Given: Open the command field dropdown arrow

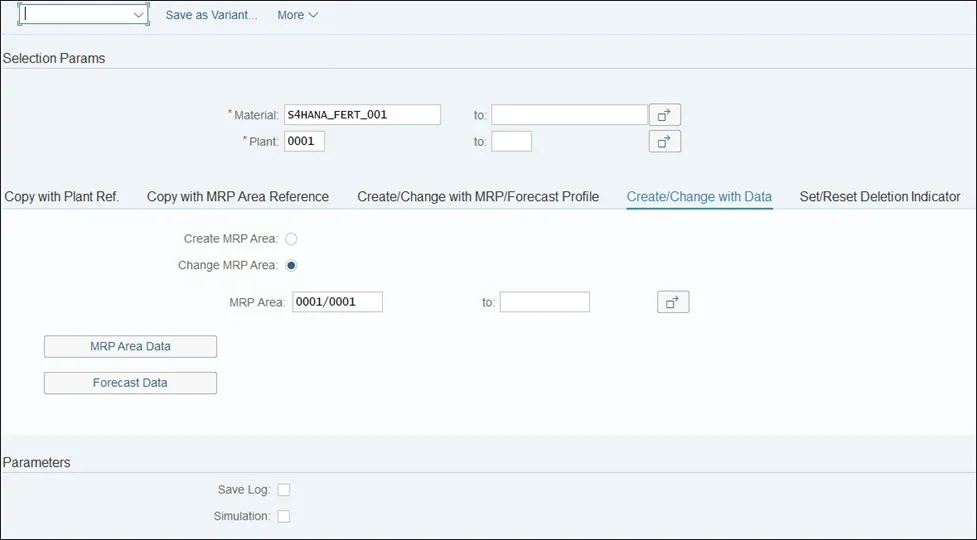Looking at the screenshot, I should pos(139,15).
